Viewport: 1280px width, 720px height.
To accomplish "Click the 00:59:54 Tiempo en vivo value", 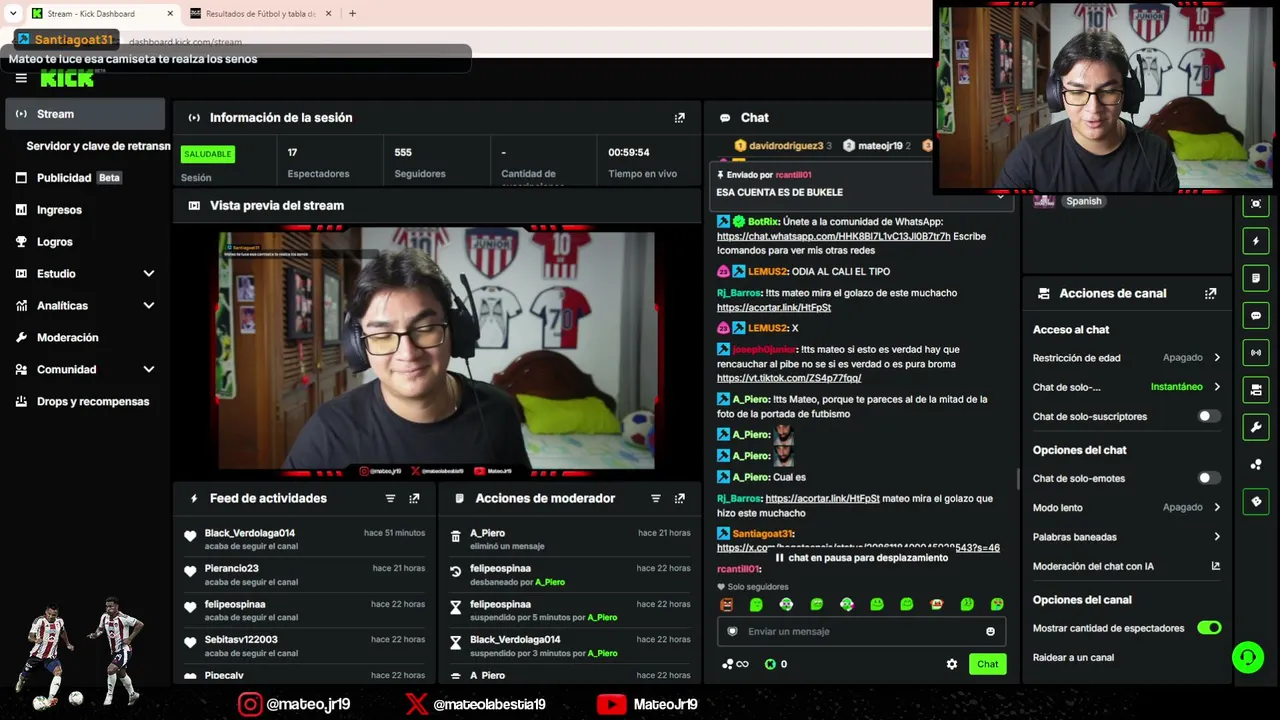I will tap(629, 153).
